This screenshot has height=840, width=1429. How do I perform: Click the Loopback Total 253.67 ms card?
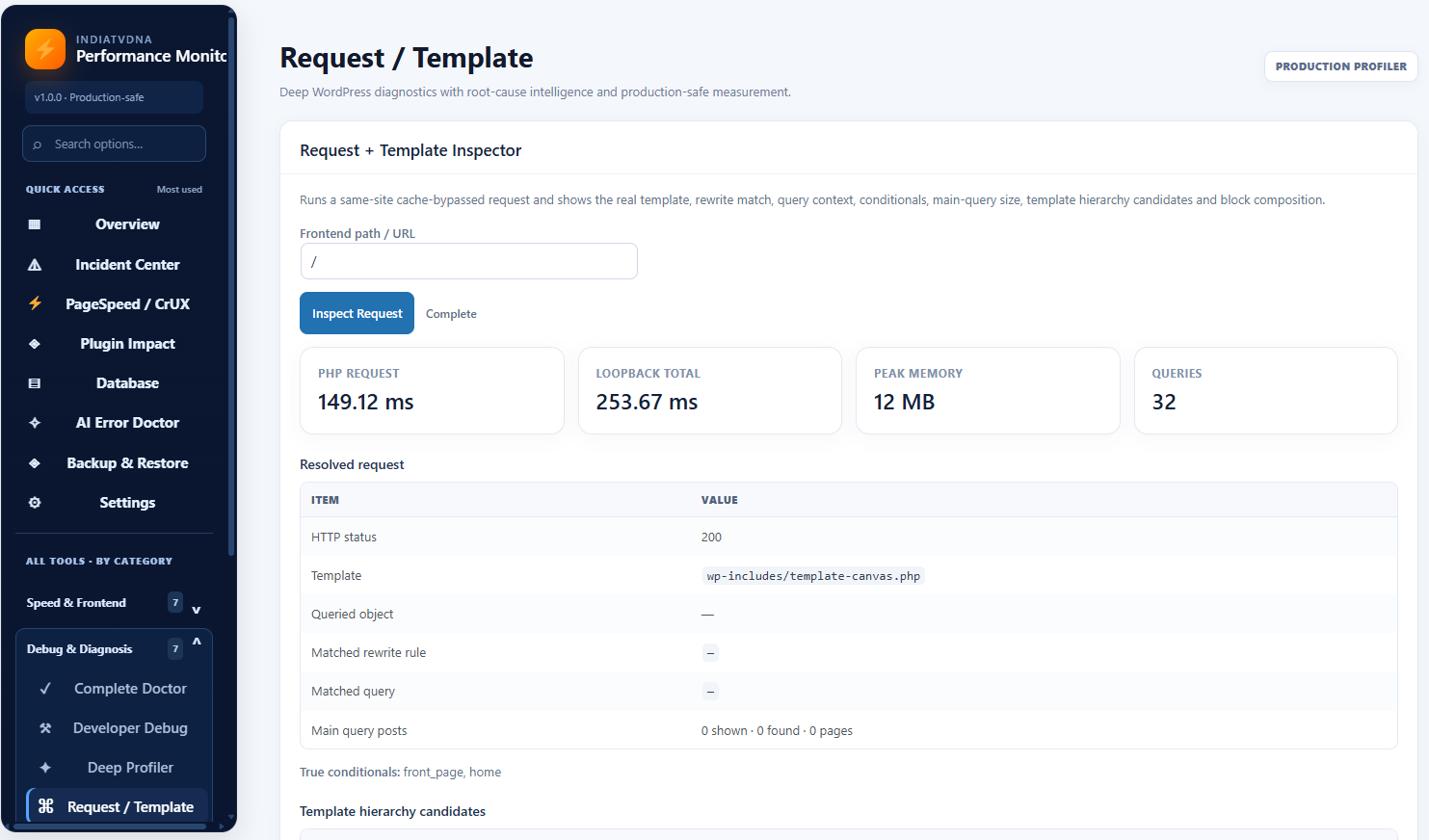pyautogui.click(x=710, y=390)
